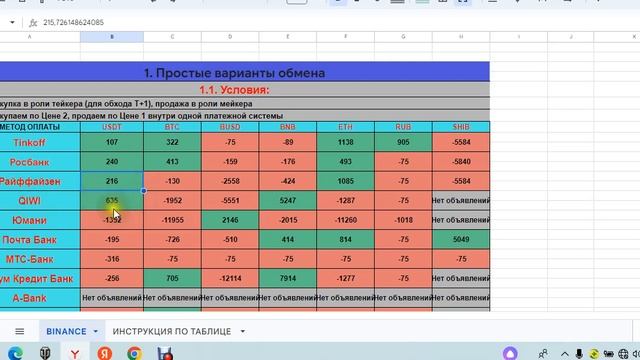Screen dimensions: 640x360
Task: Click the fx function icon
Action: pos(33,23)
